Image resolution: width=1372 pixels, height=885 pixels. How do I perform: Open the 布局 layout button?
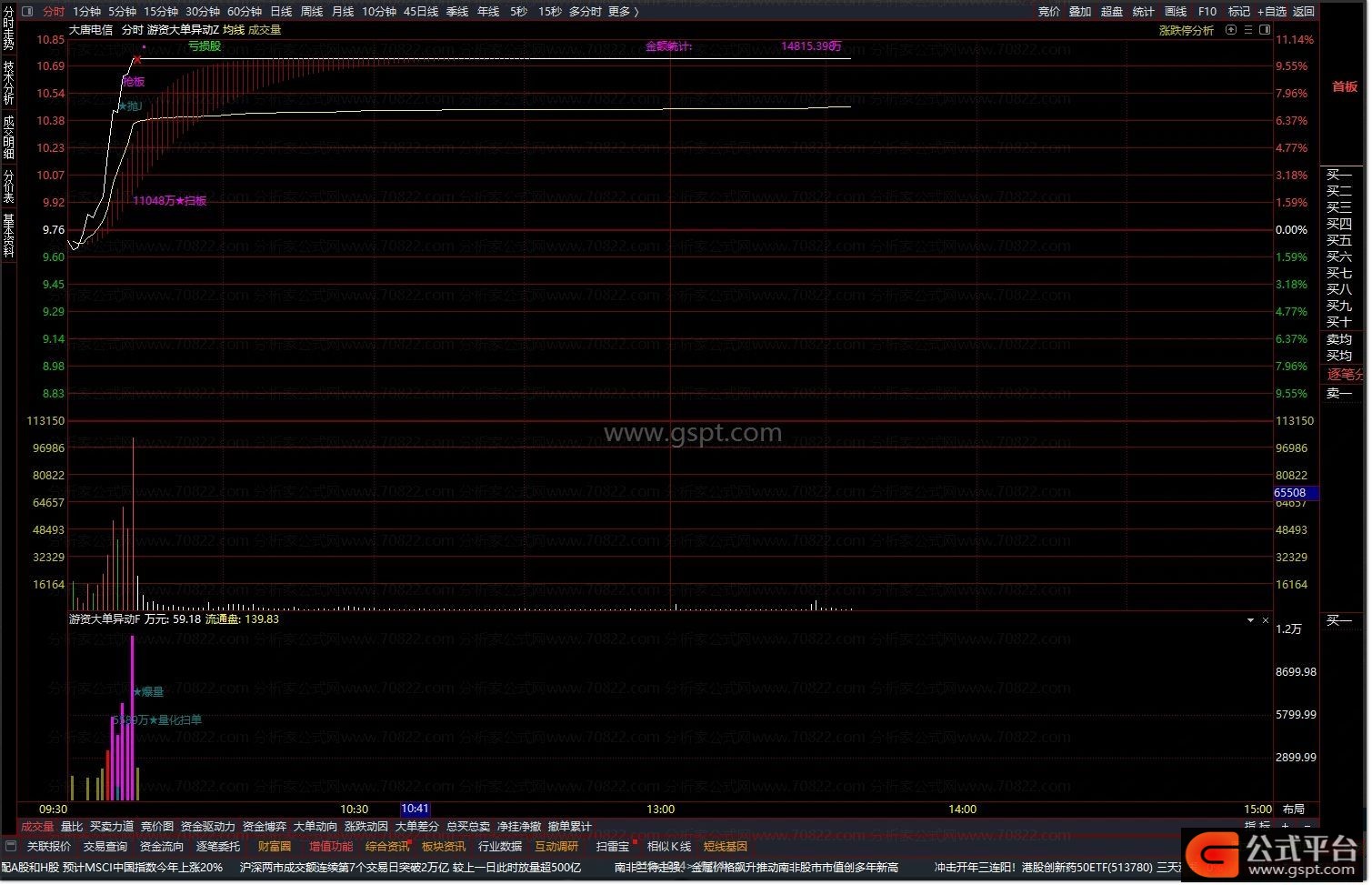pos(1293,810)
